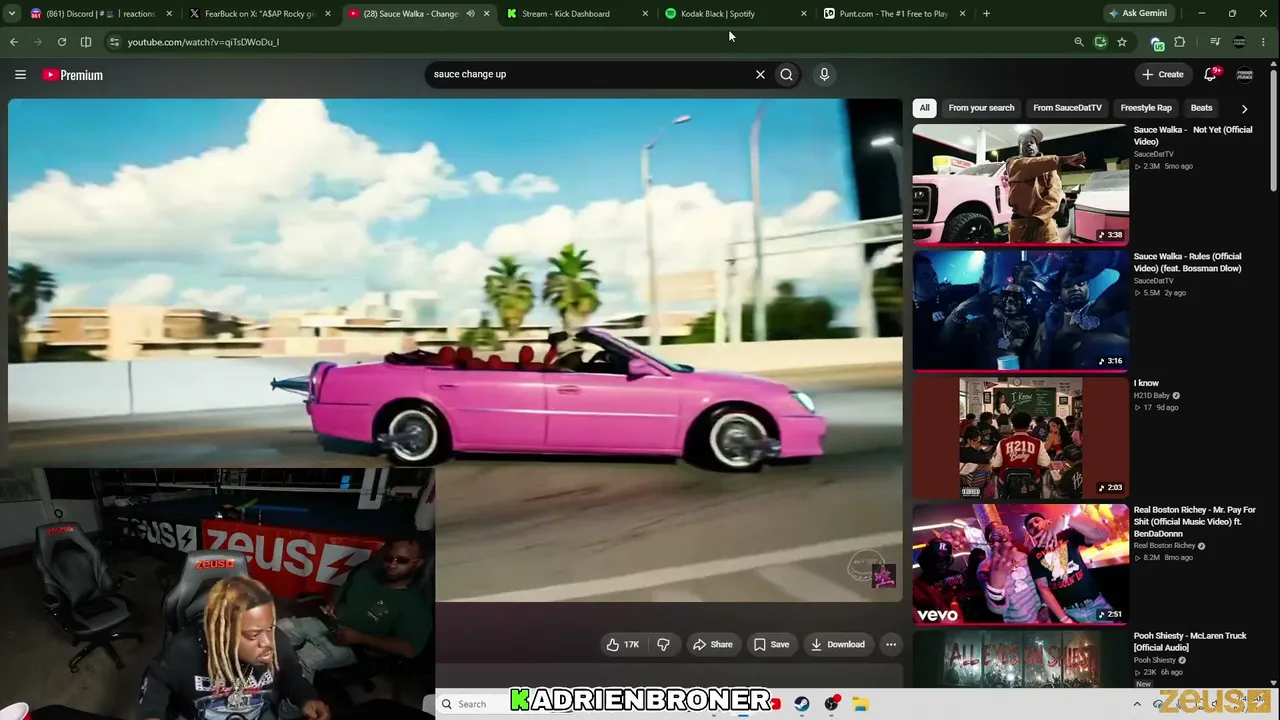Go back in browser history
Viewport: 1280px width, 720px height.
14,42
